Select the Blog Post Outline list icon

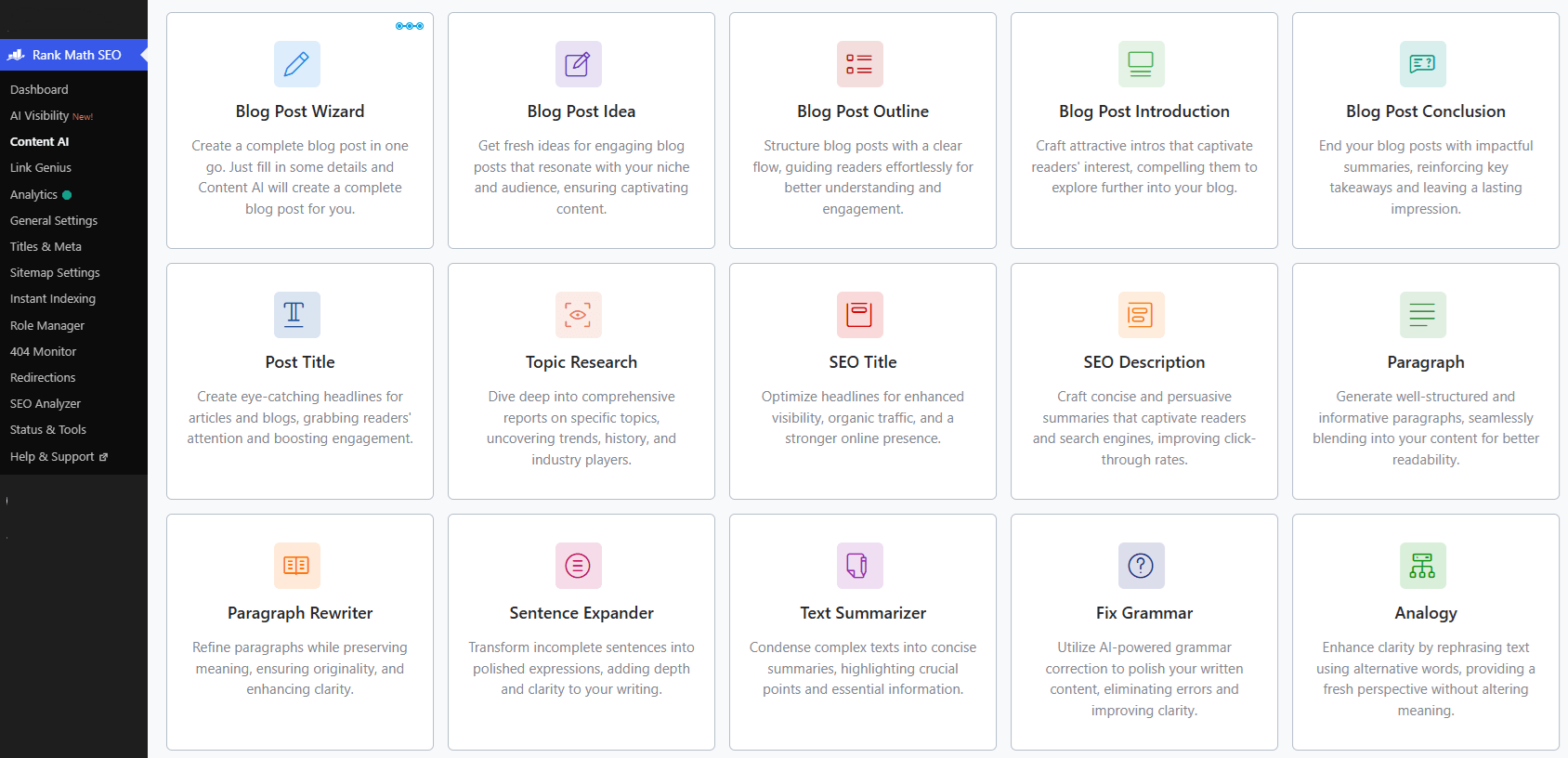click(x=860, y=64)
